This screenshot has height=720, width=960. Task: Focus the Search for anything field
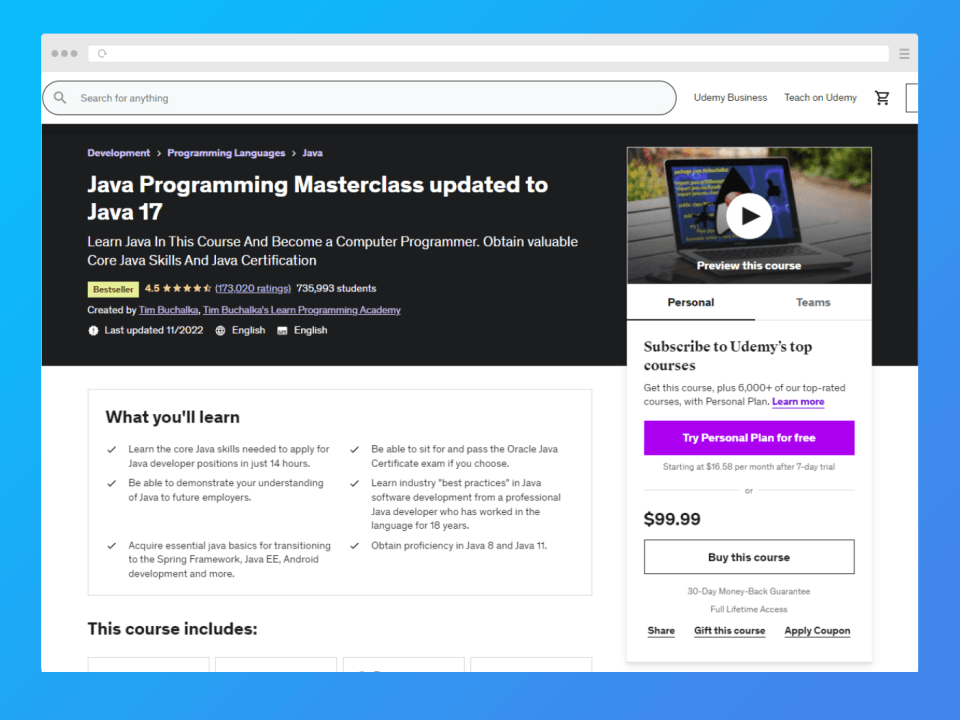359,98
